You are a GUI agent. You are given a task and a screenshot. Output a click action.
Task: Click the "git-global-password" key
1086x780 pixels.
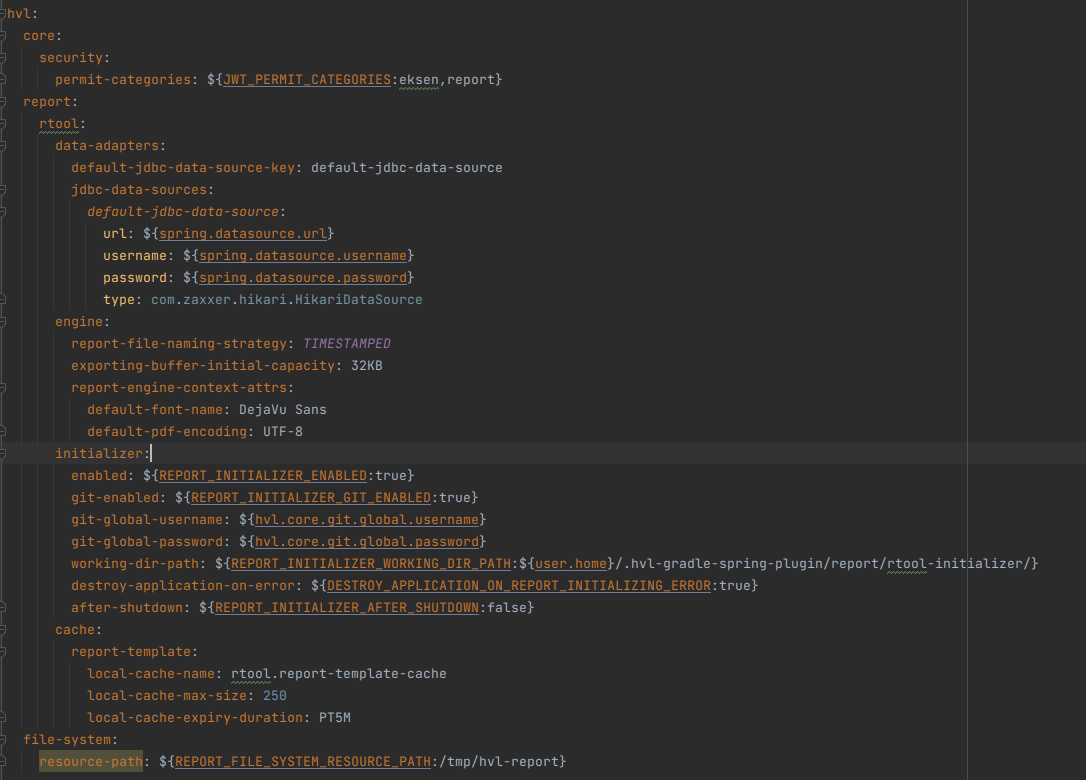[147, 542]
